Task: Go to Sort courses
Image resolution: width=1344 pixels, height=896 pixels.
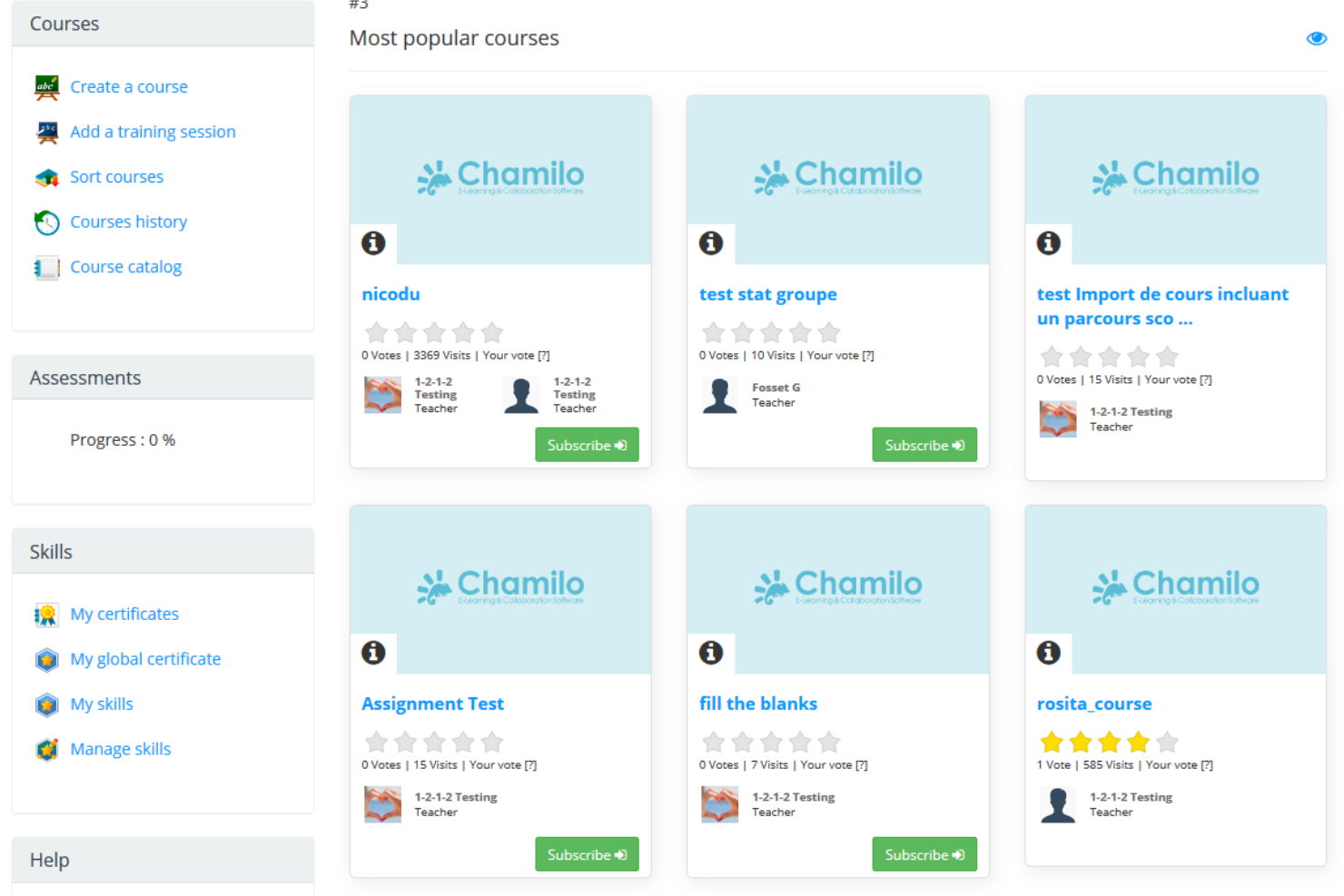Action: pos(117,177)
